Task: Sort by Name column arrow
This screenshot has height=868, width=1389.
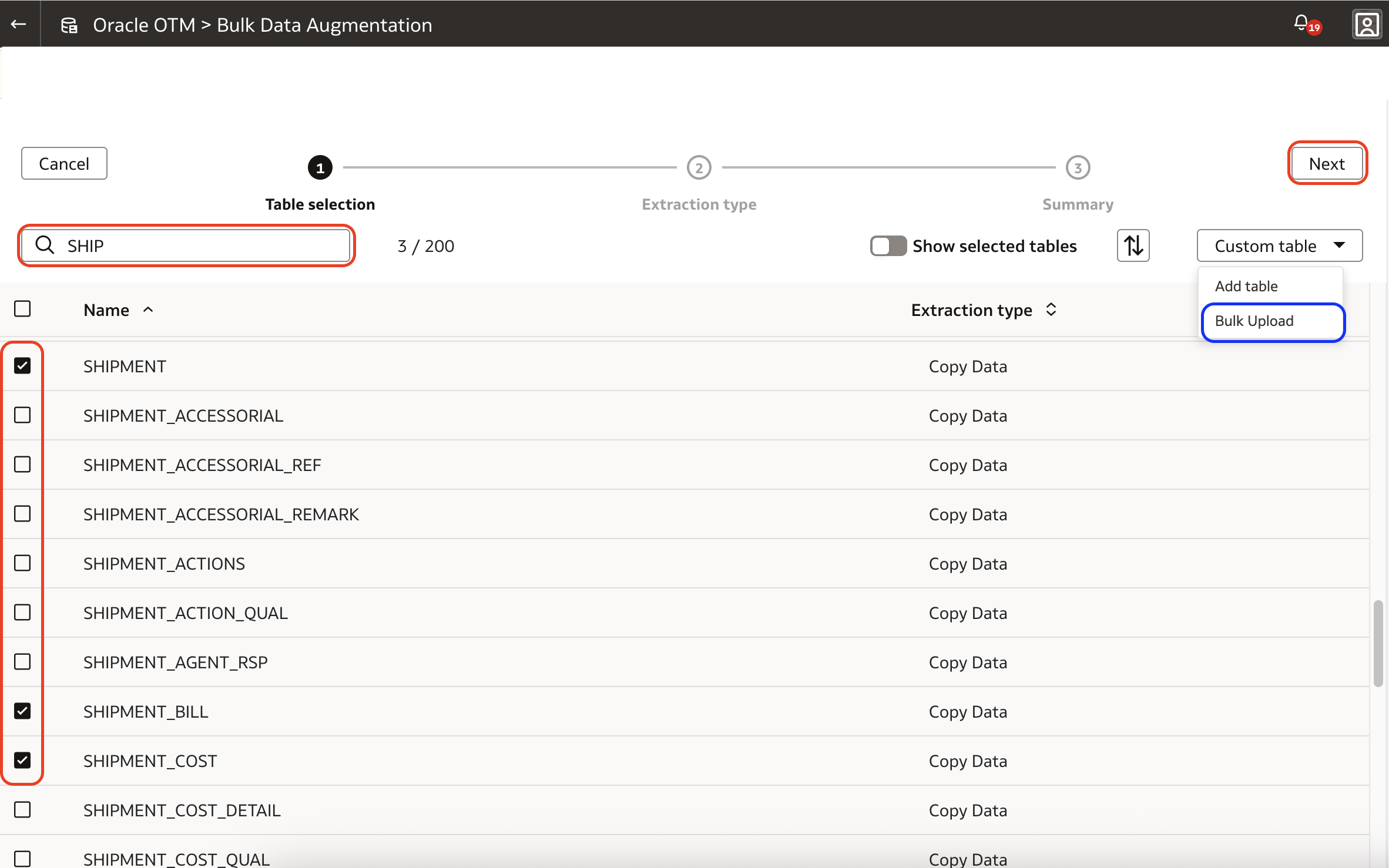Action: [148, 309]
